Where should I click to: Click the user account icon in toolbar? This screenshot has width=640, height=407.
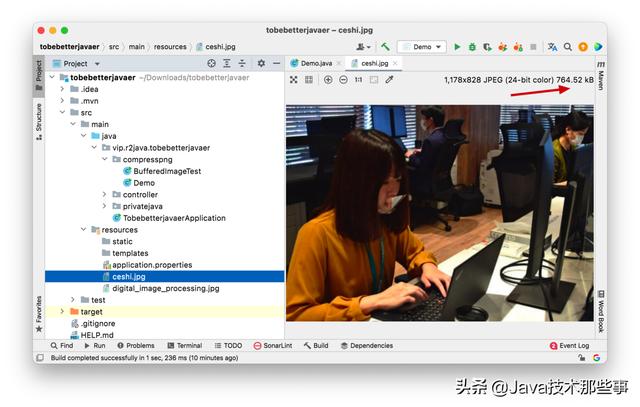[362, 47]
